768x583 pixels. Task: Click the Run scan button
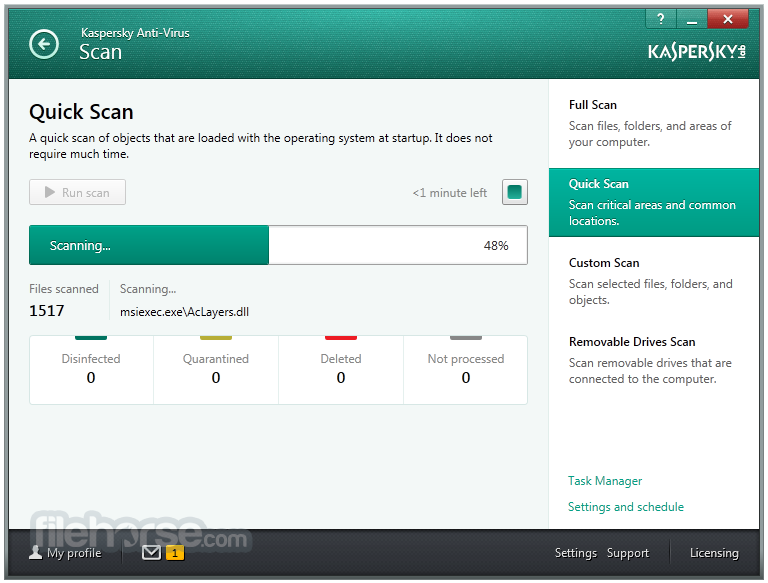[77, 192]
